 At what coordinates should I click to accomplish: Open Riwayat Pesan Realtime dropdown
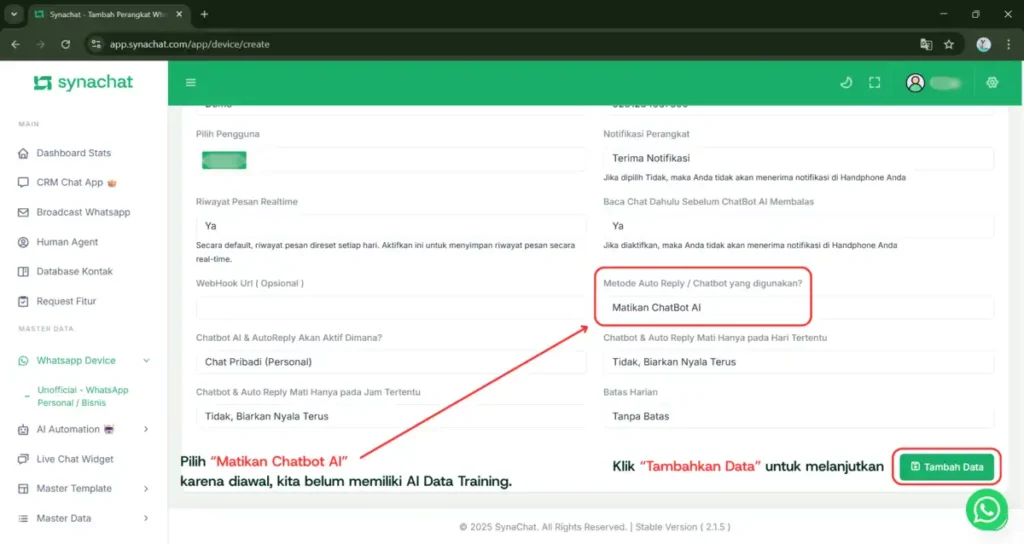coord(391,226)
